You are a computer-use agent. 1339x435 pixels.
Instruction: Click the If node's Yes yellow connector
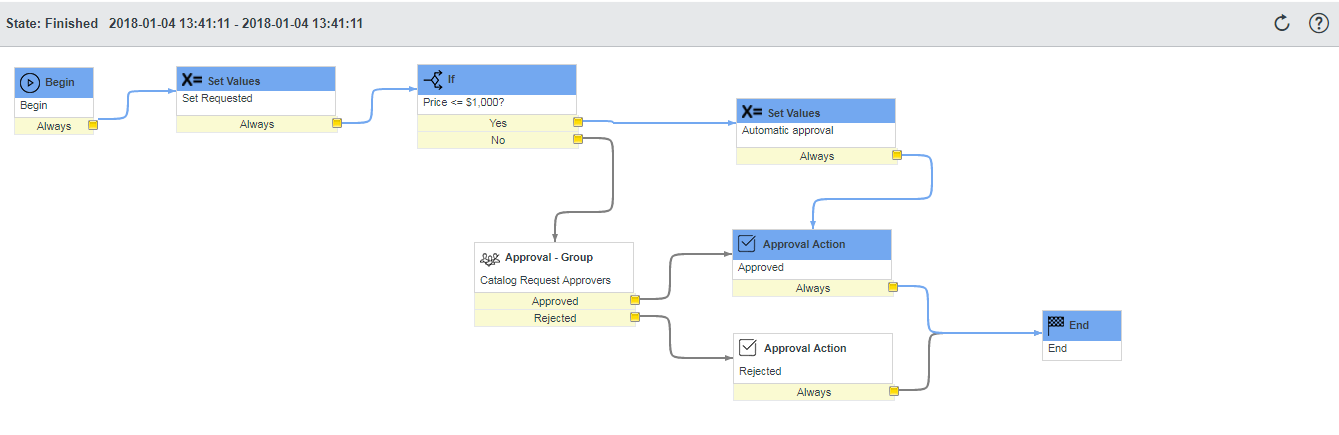tap(577, 123)
